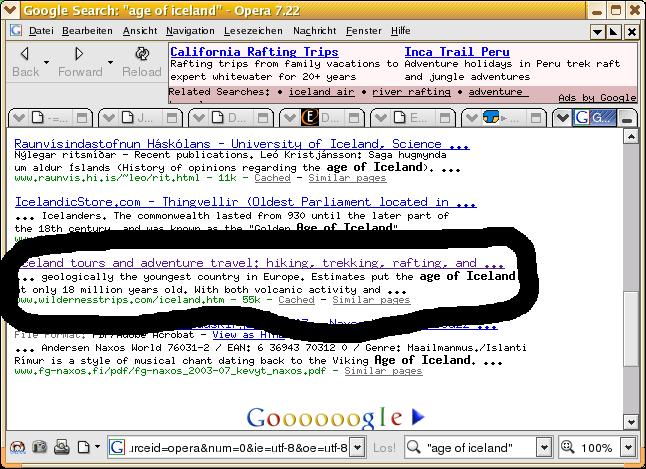This screenshot has width=646, height=469.
Task: Open the Hilfe menu
Action: [x=400, y=31]
